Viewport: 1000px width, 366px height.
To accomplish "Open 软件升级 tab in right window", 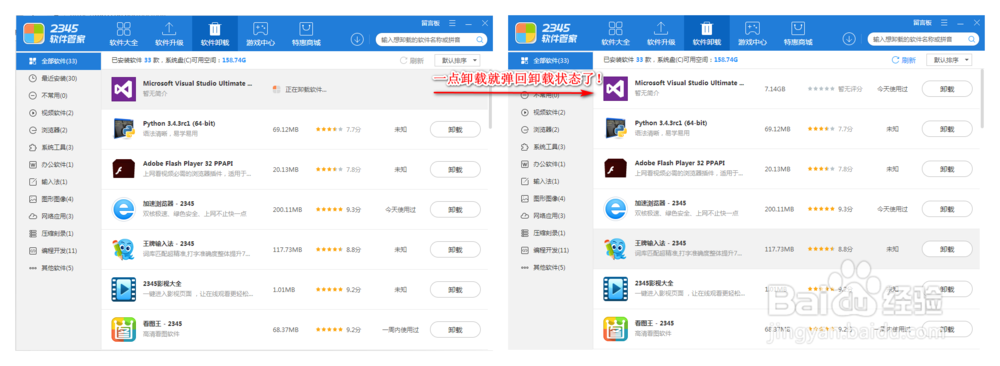I will pos(661,34).
